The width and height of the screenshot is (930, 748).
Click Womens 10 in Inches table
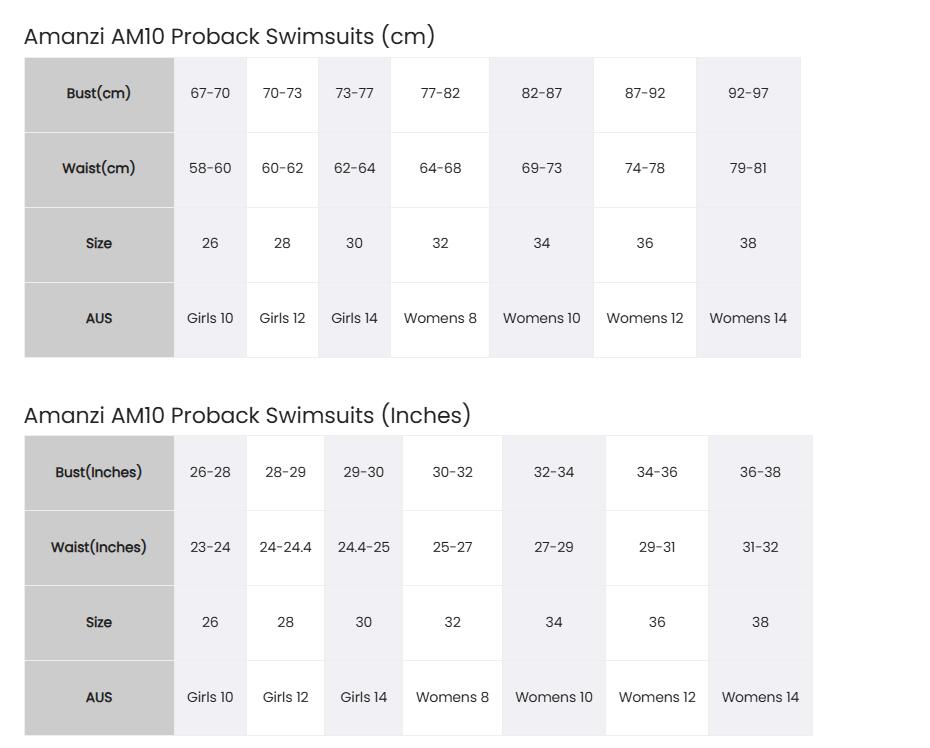click(x=554, y=698)
